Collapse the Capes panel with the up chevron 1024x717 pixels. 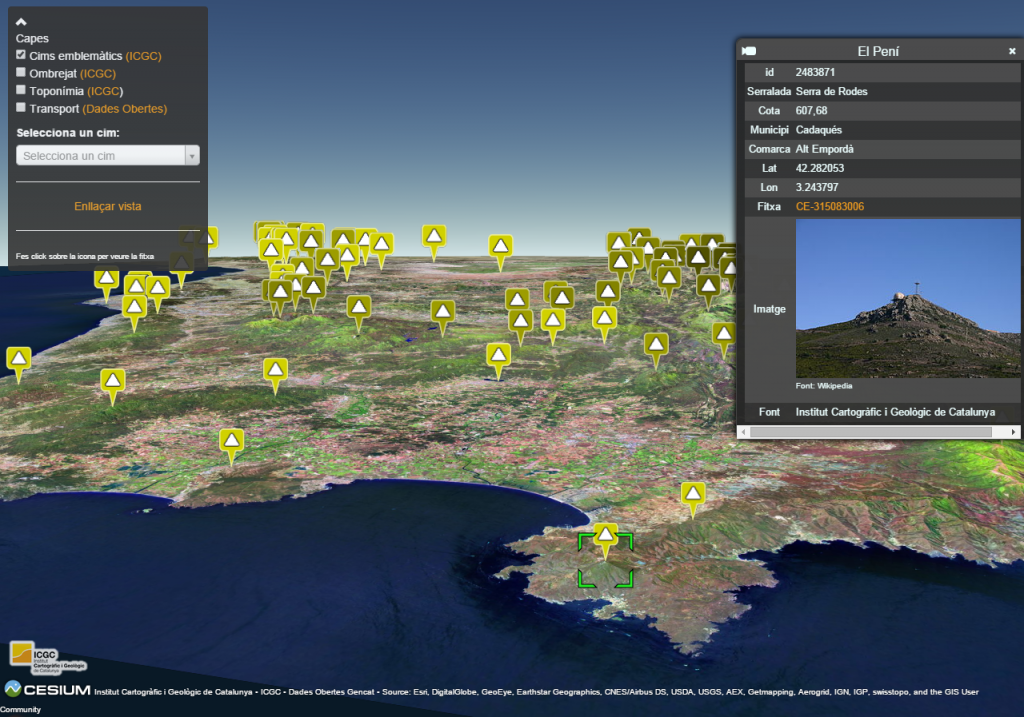pos(21,22)
